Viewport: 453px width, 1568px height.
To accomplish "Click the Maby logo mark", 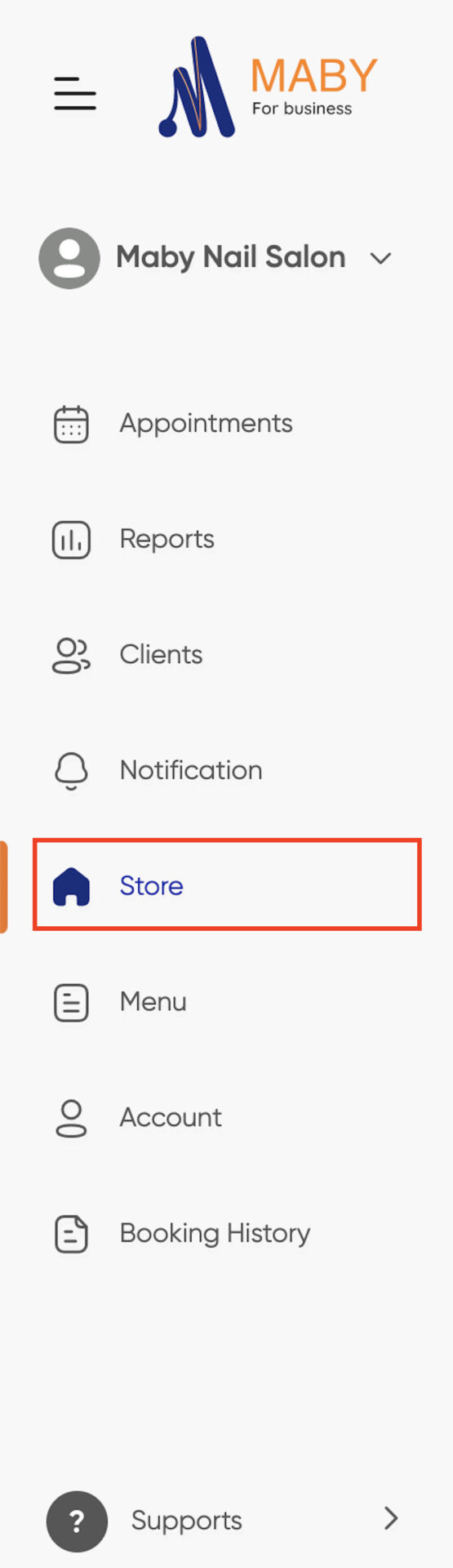I will 197,87.
